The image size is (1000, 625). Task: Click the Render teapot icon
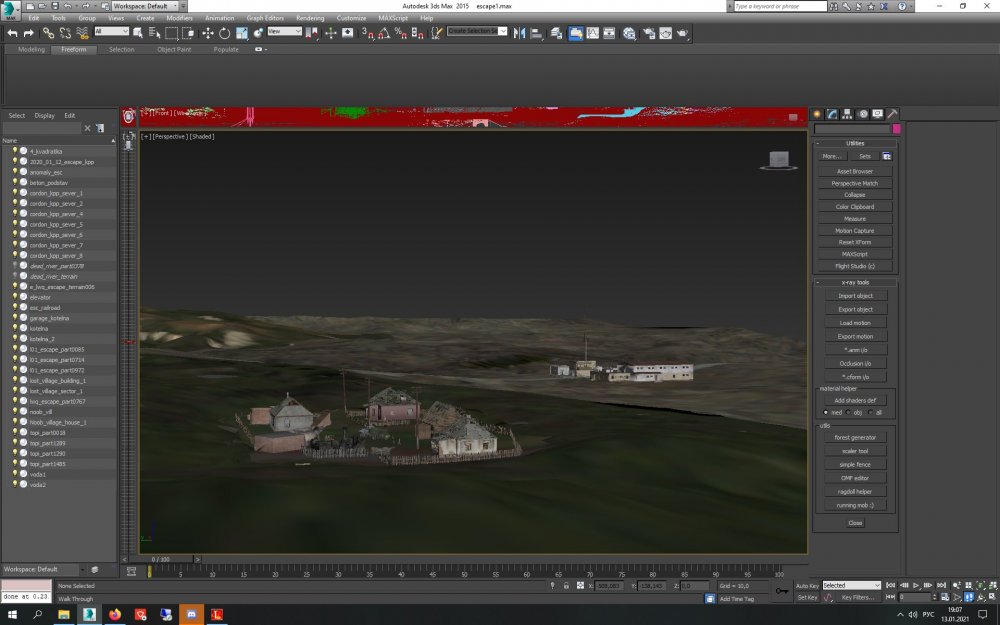(682, 33)
